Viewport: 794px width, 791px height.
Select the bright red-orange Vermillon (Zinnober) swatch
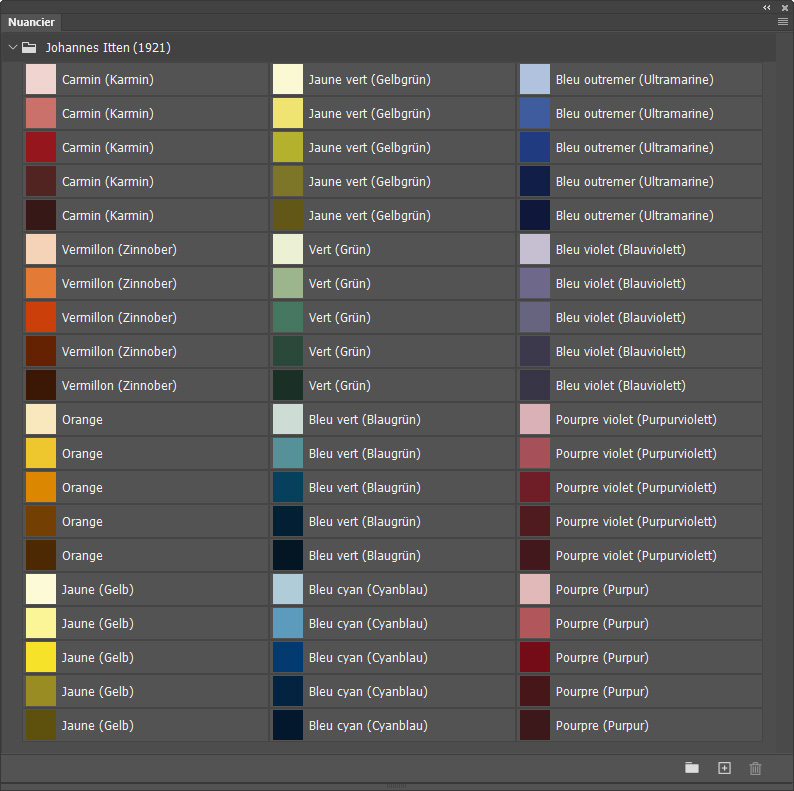point(41,318)
